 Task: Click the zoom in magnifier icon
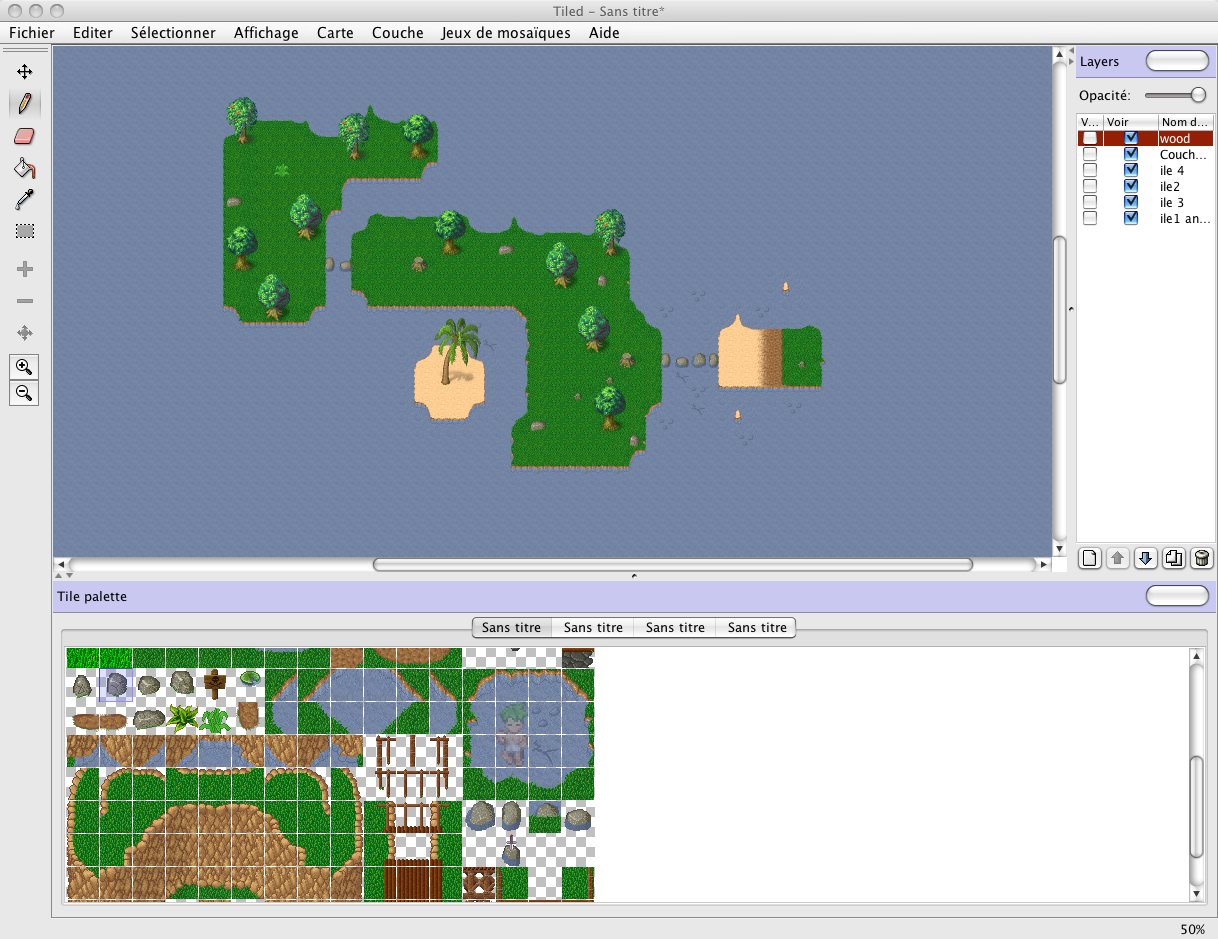[x=25, y=366]
